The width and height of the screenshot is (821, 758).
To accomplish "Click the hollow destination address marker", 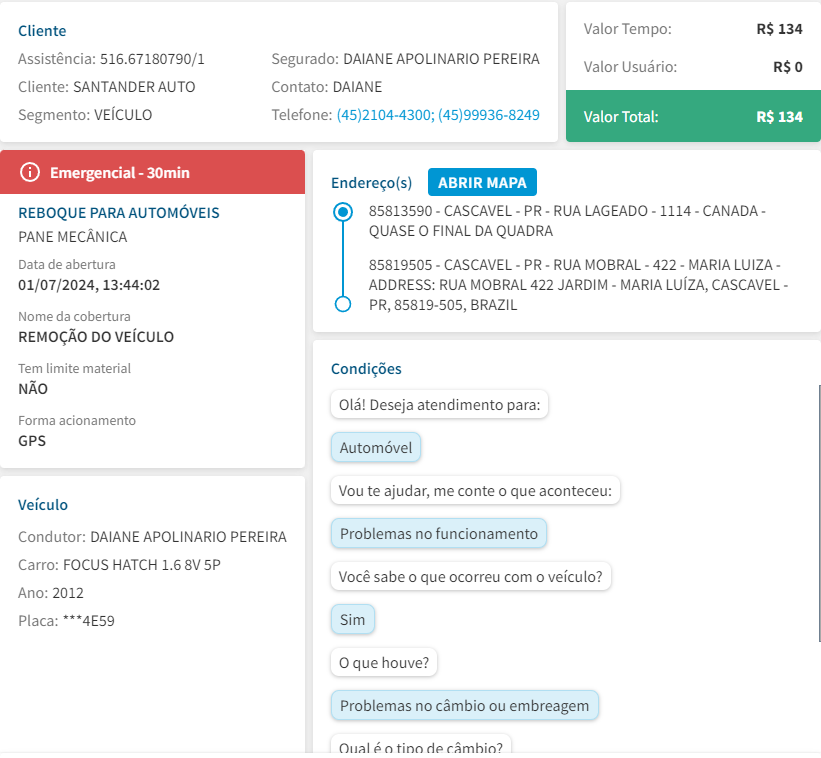I will [x=343, y=304].
